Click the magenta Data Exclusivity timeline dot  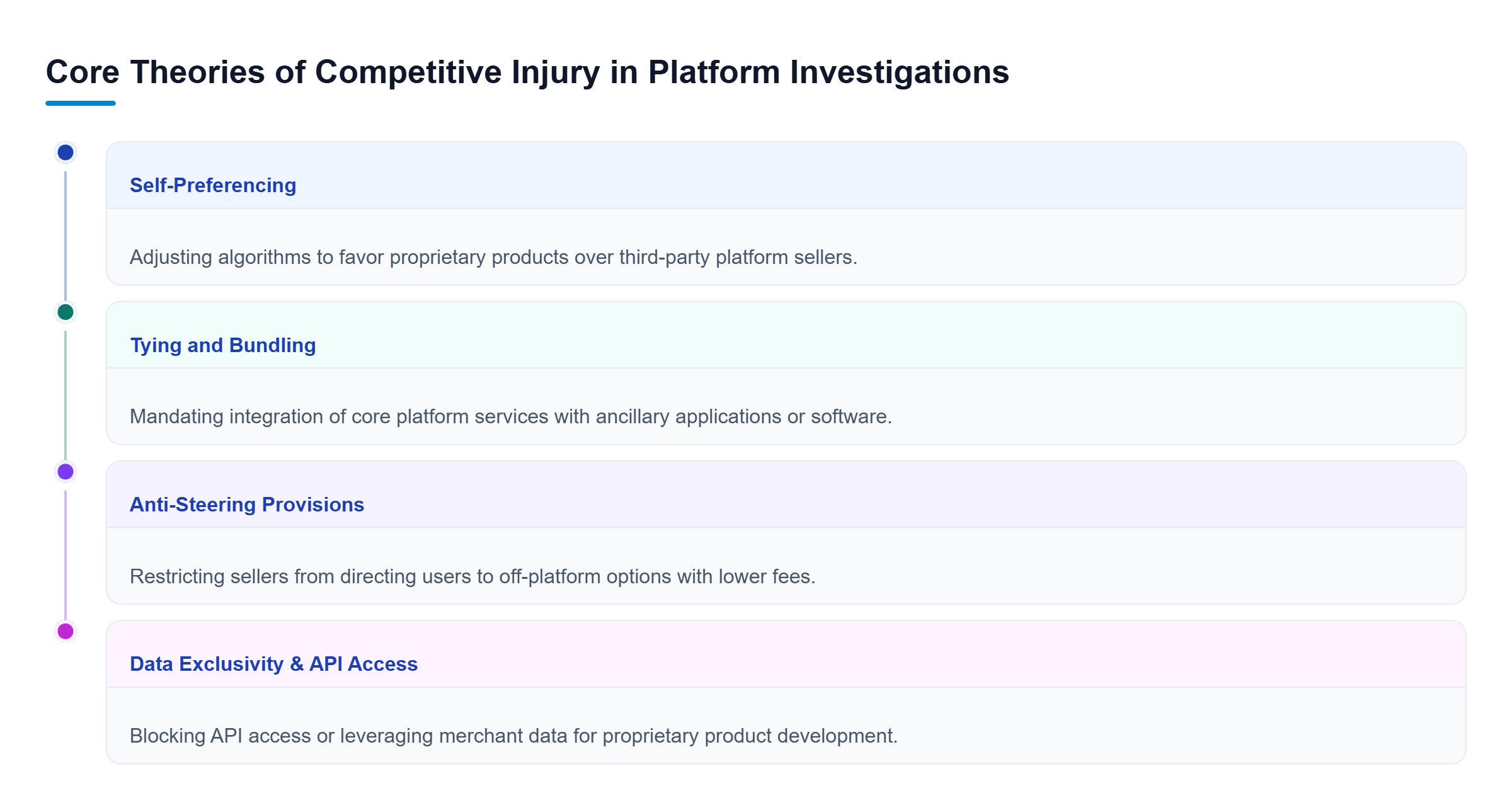pyautogui.click(x=66, y=631)
